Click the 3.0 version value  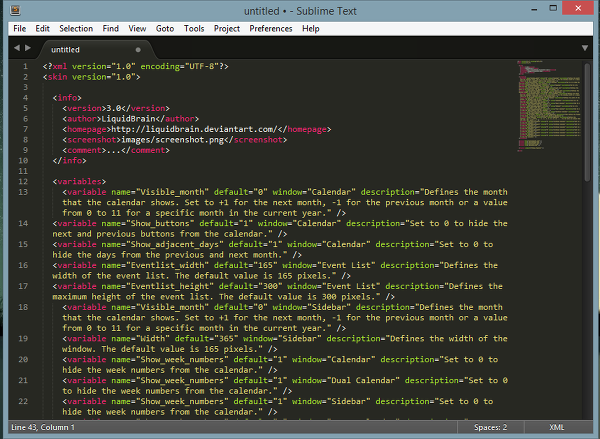tap(114, 108)
